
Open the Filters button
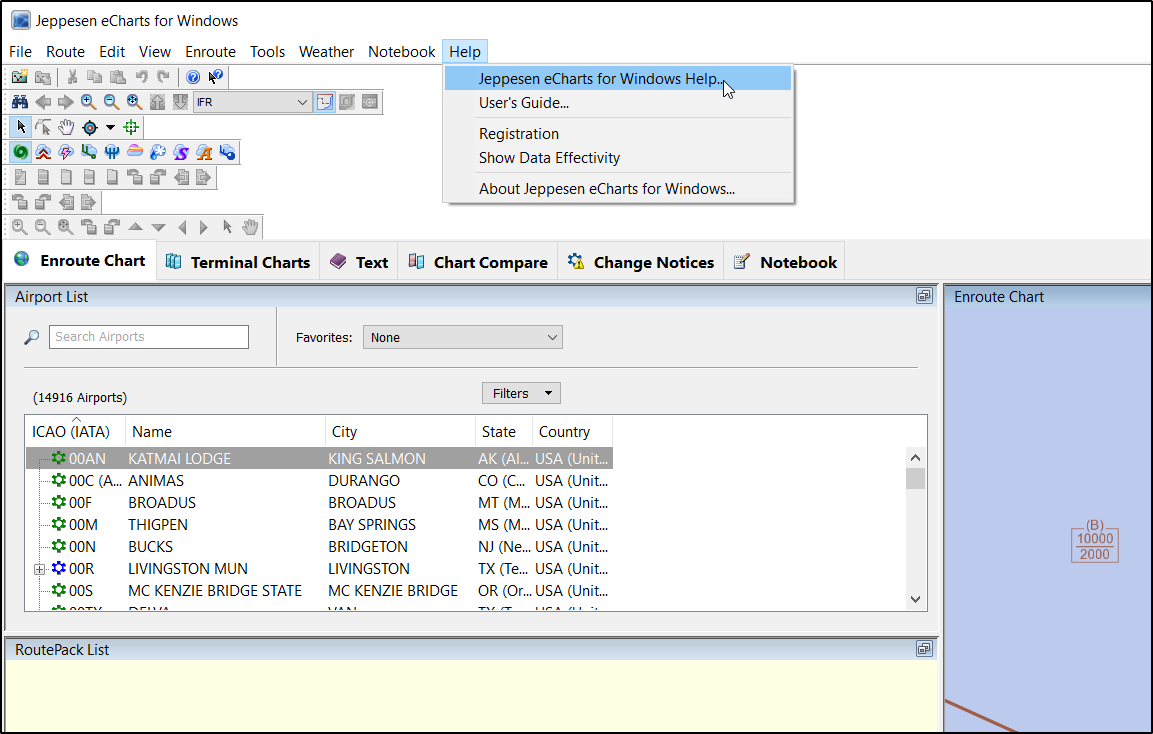coord(520,394)
